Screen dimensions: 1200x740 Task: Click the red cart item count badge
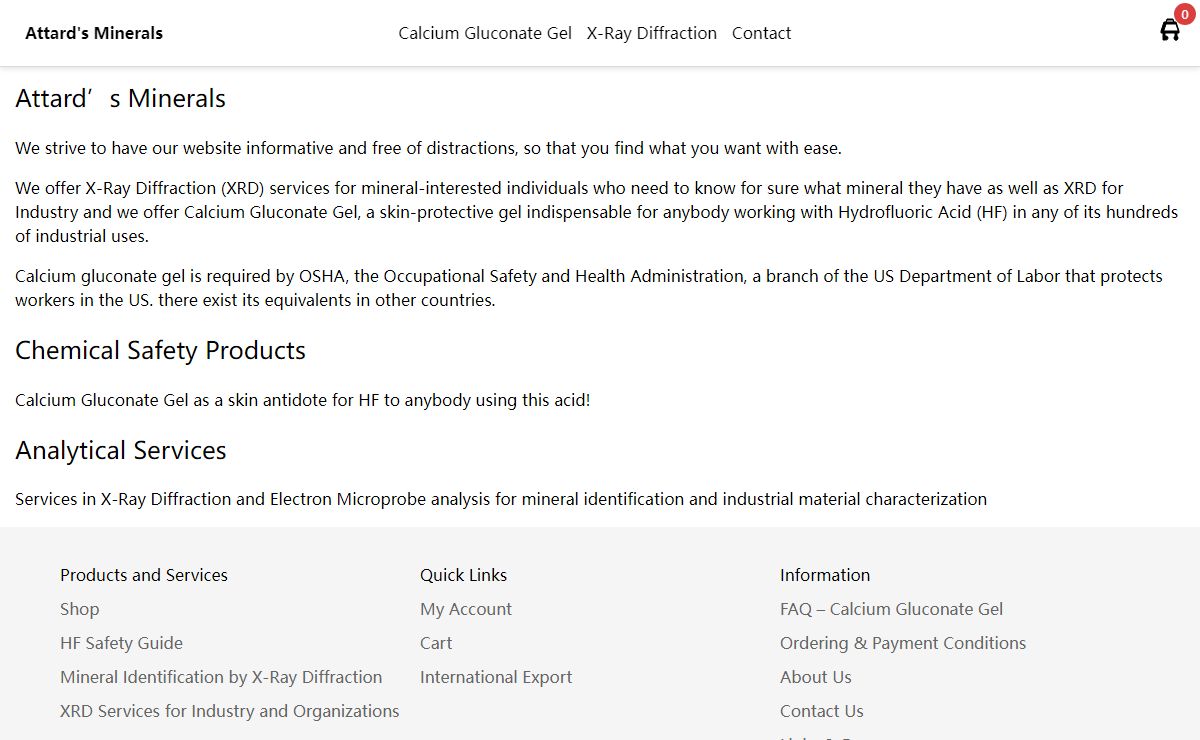click(1184, 15)
